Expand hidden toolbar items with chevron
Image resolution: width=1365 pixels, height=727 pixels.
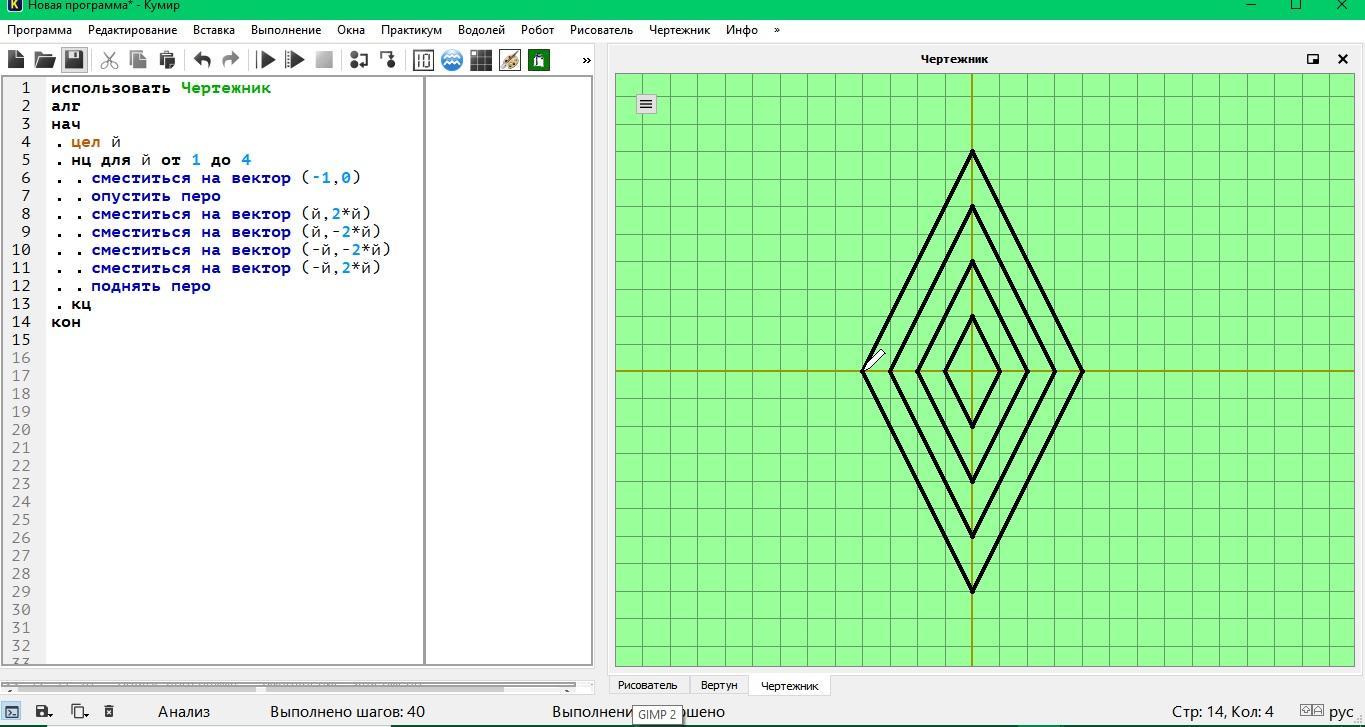586,60
